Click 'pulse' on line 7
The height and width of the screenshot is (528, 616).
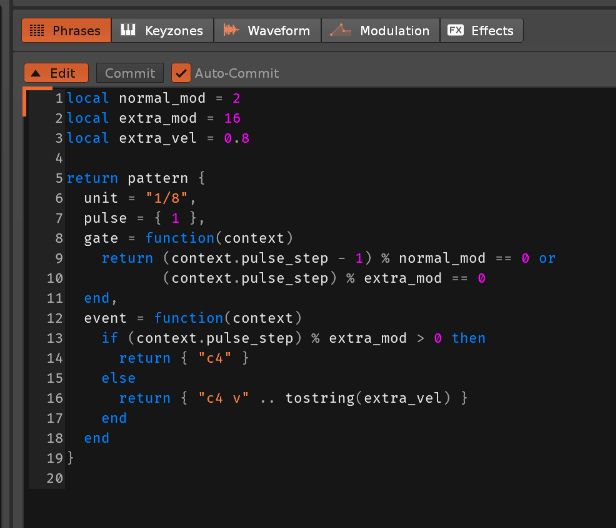[105, 218]
